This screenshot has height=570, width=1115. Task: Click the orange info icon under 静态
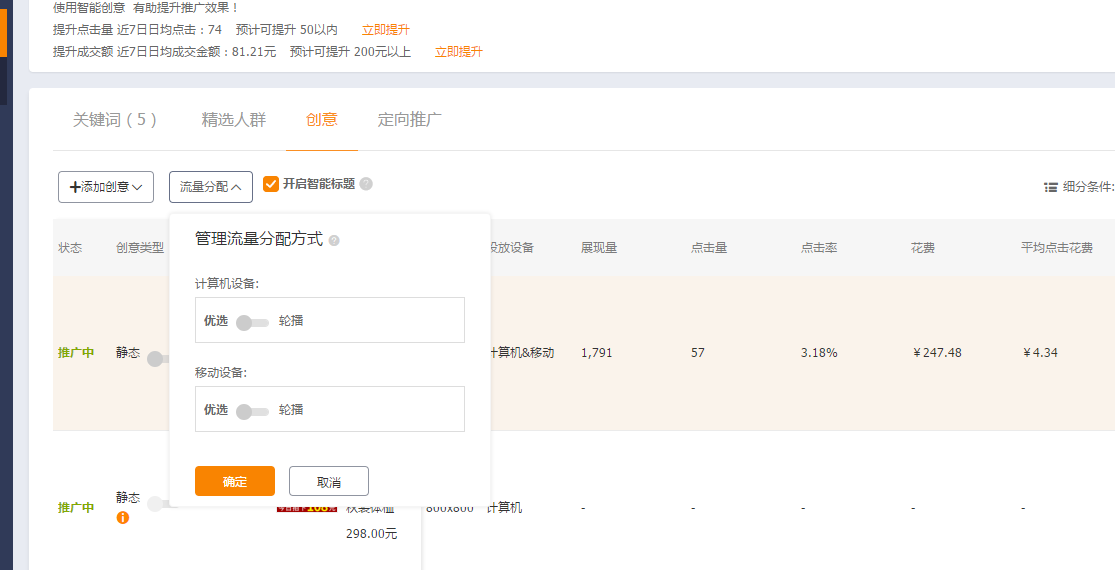pos(123,518)
